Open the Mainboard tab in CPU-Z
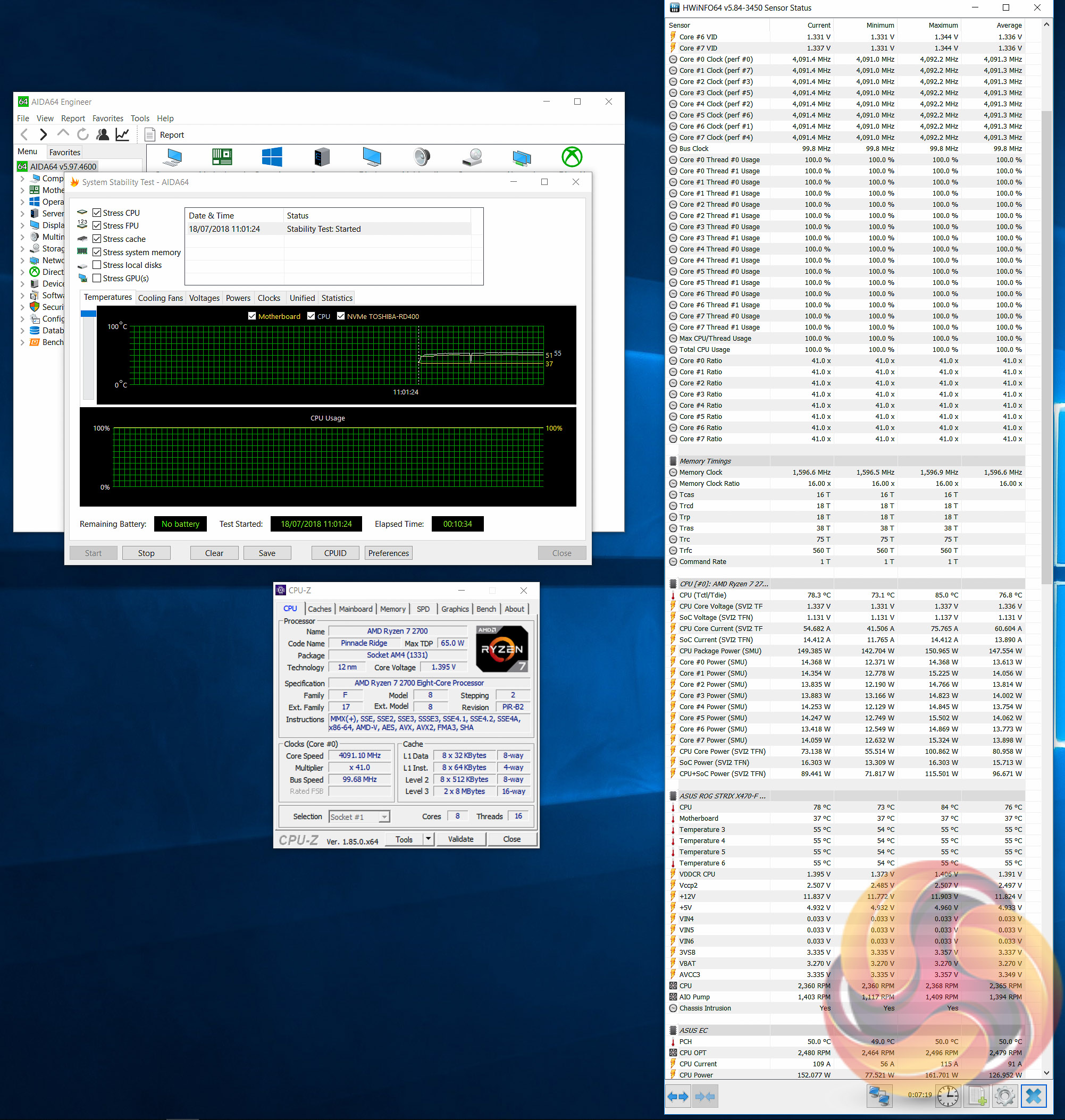This screenshot has width=1065, height=1120. tap(355, 609)
